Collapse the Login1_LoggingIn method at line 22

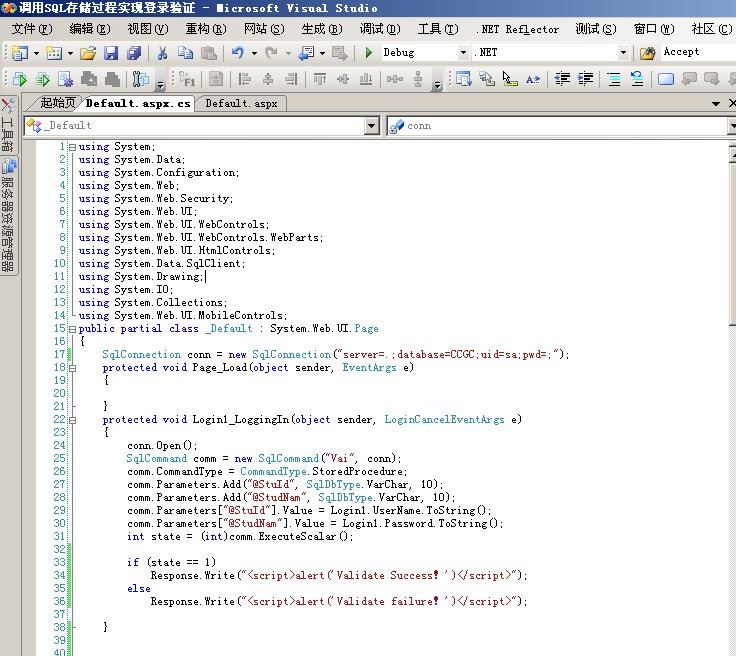tap(72, 420)
